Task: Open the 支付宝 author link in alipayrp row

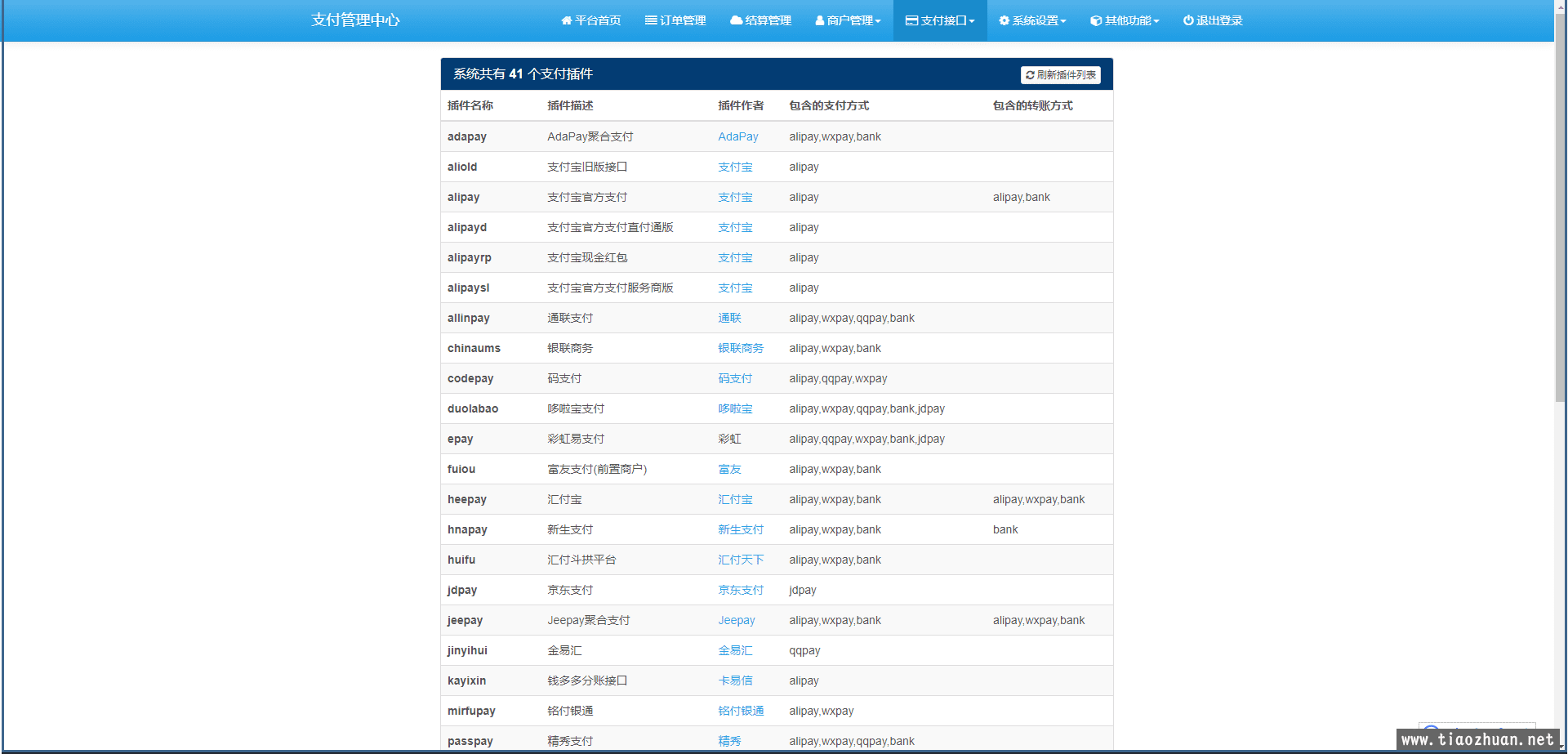Action: point(735,257)
